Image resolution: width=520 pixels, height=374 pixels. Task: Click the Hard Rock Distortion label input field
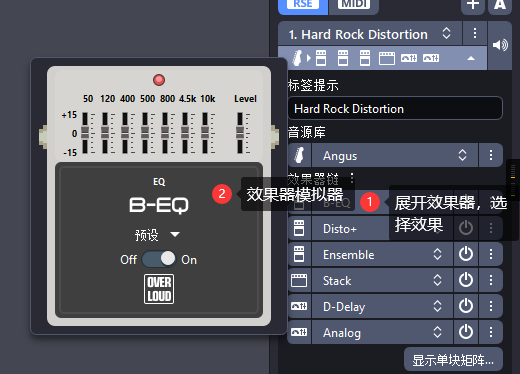pos(395,108)
